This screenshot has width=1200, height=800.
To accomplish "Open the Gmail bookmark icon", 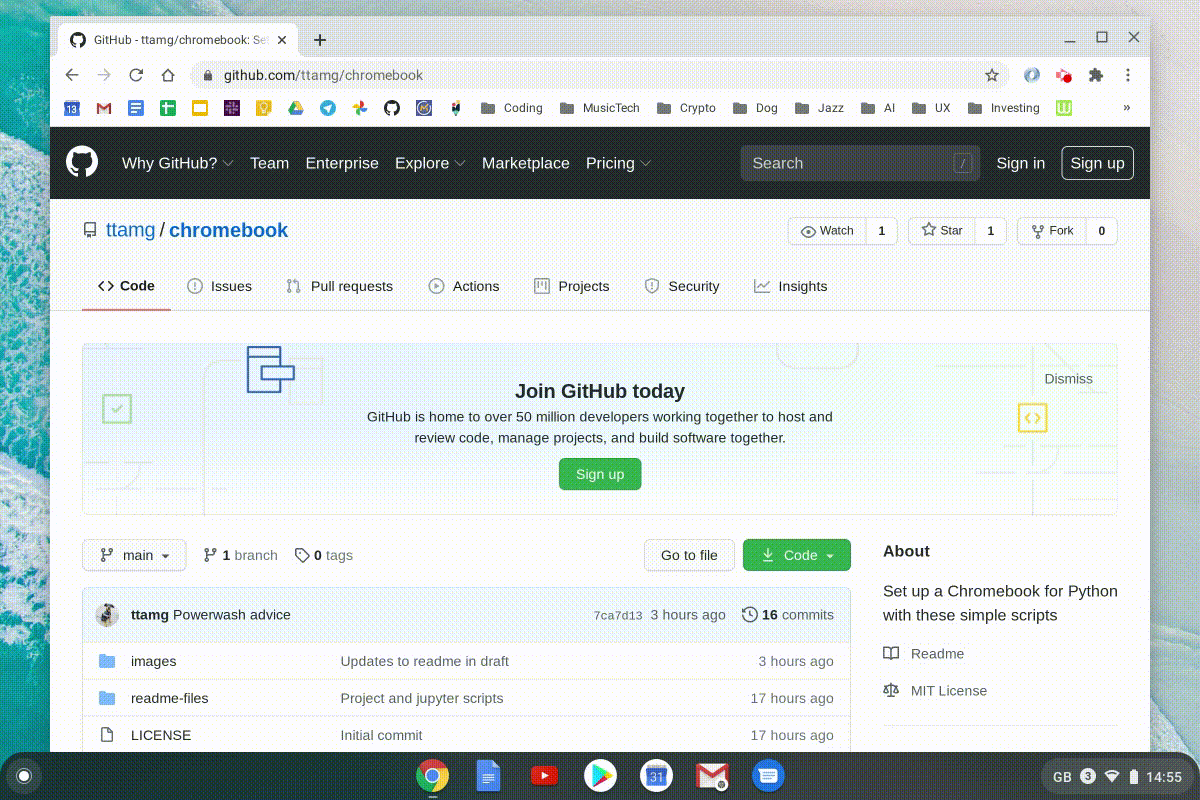I will [104, 108].
